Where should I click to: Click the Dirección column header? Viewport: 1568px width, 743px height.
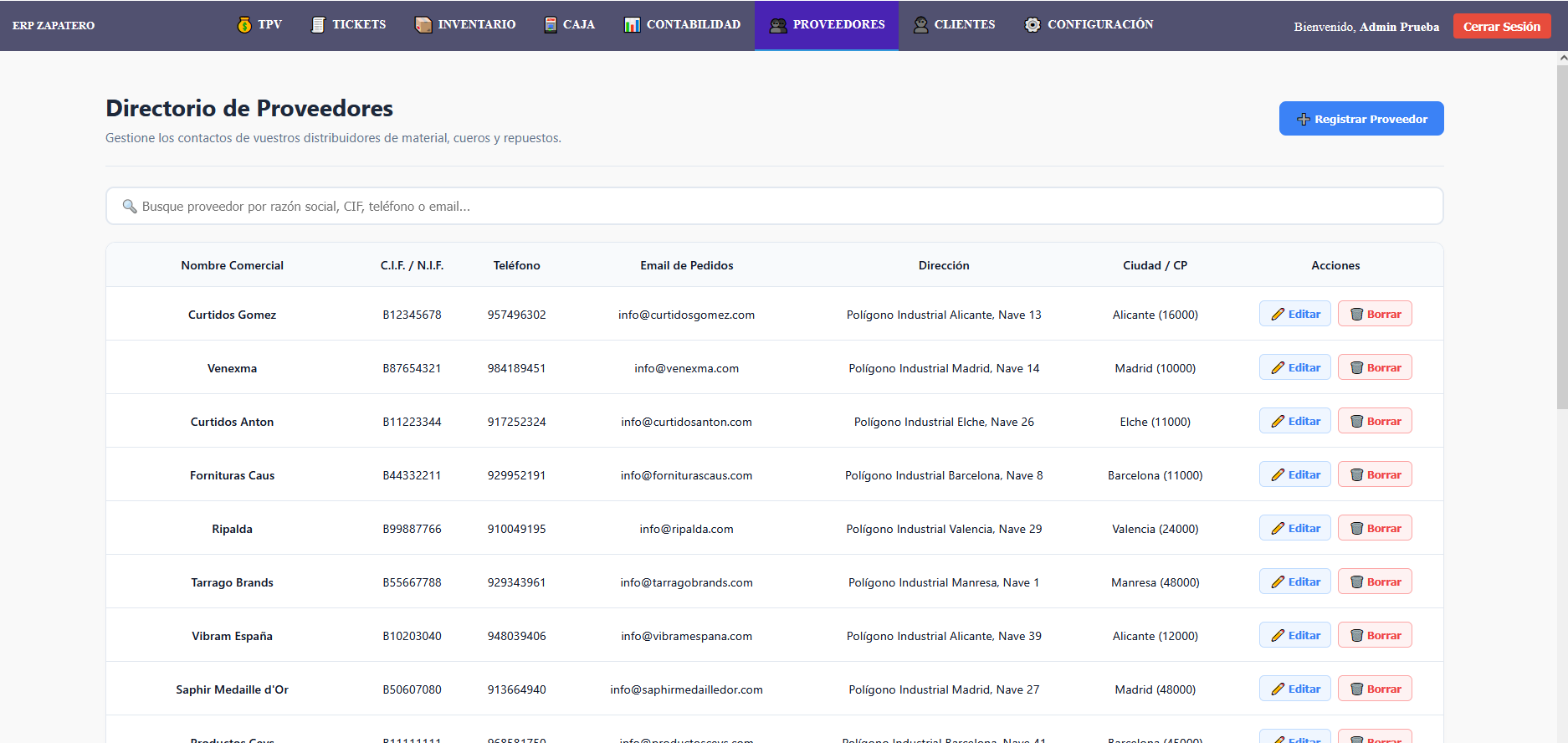click(944, 265)
